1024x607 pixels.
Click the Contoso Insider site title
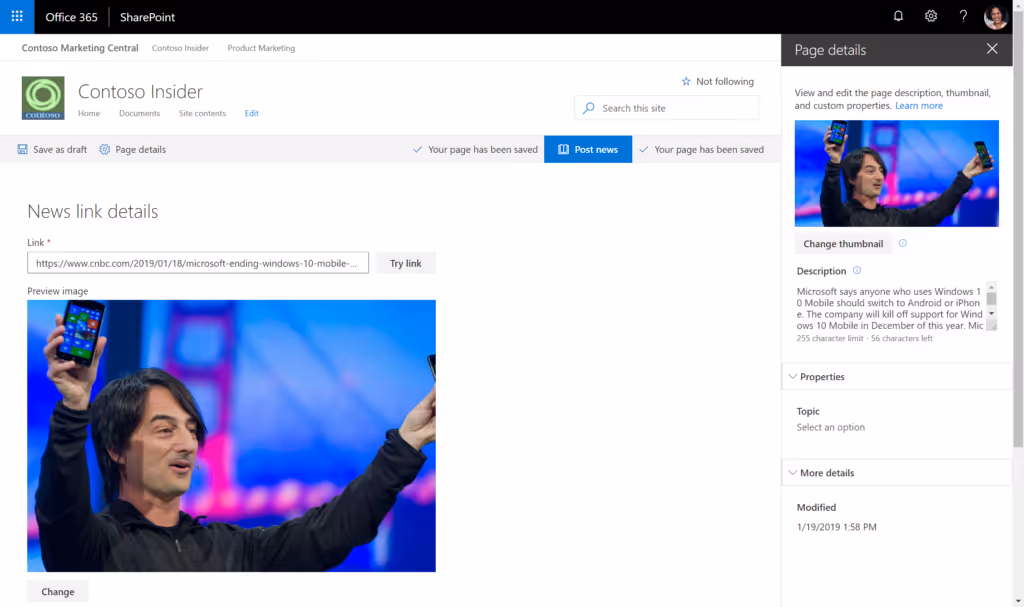[x=140, y=91]
